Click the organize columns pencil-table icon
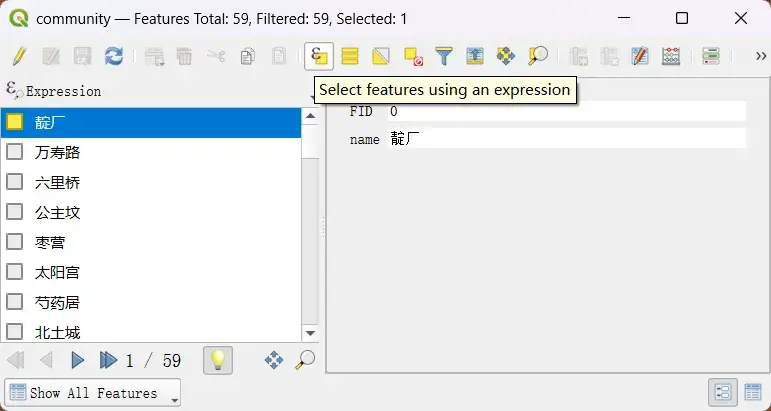The image size is (771, 411). pos(640,56)
